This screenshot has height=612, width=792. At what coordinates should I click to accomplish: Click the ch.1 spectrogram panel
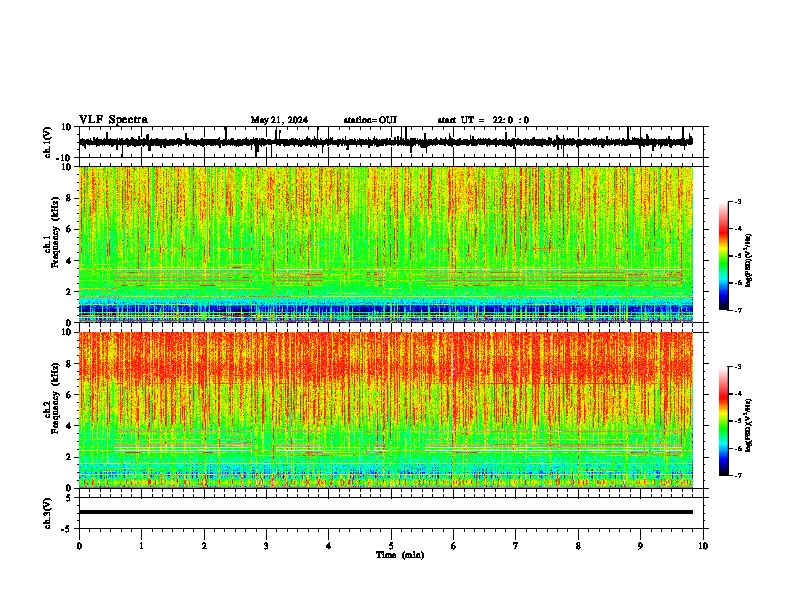point(386,244)
